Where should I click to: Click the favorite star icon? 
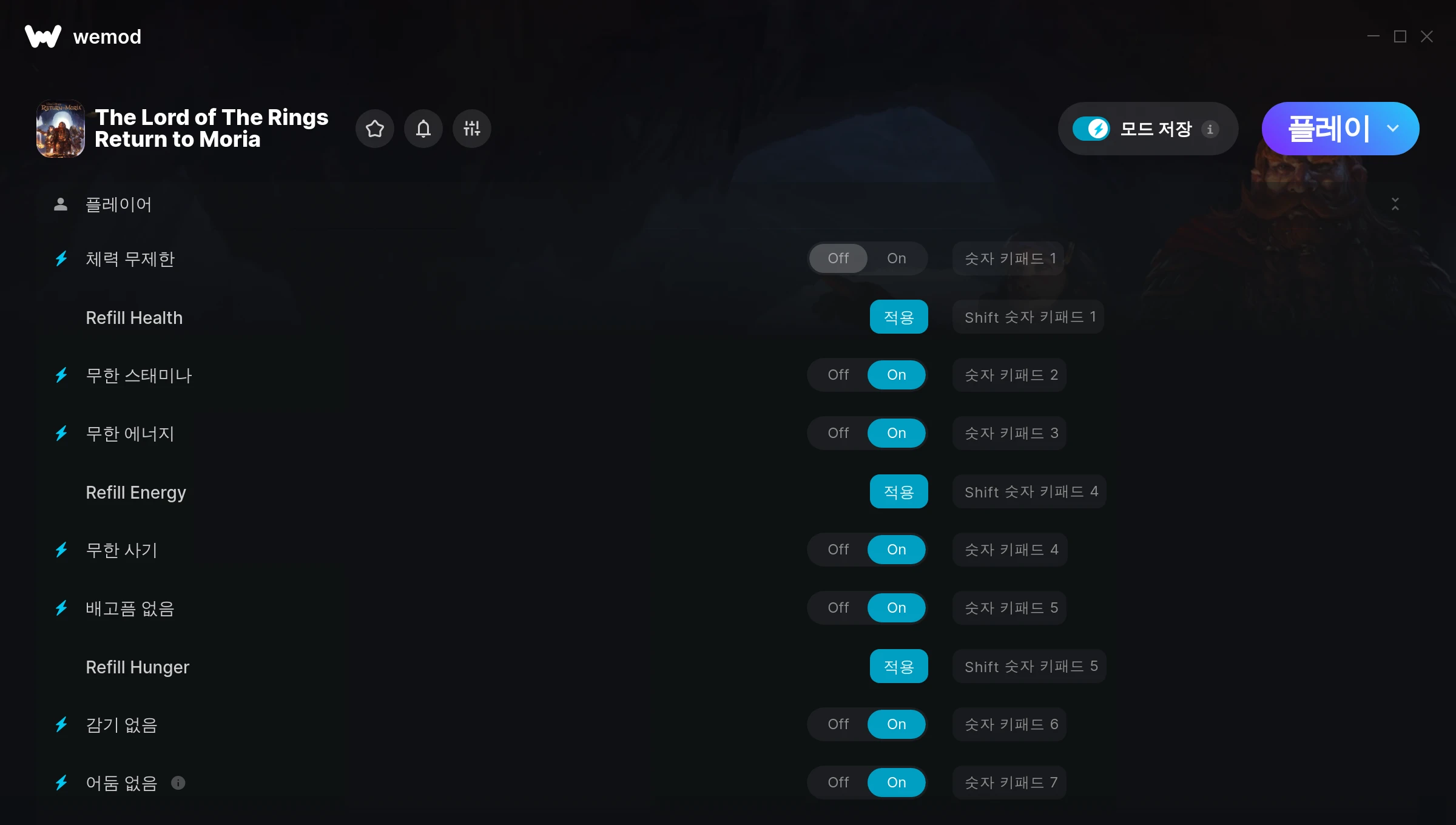coord(375,129)
